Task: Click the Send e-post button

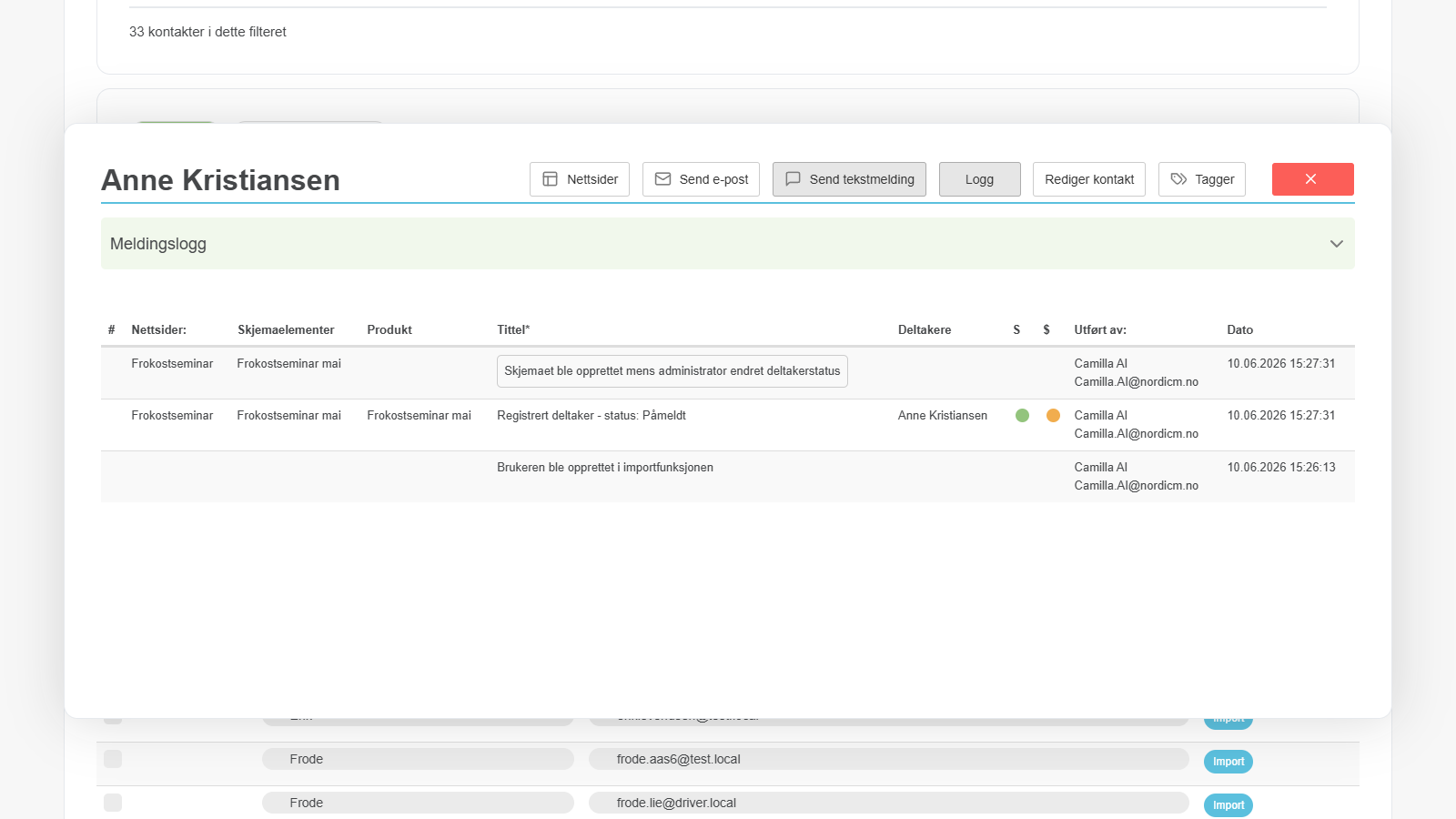Action: coord(701,179)
